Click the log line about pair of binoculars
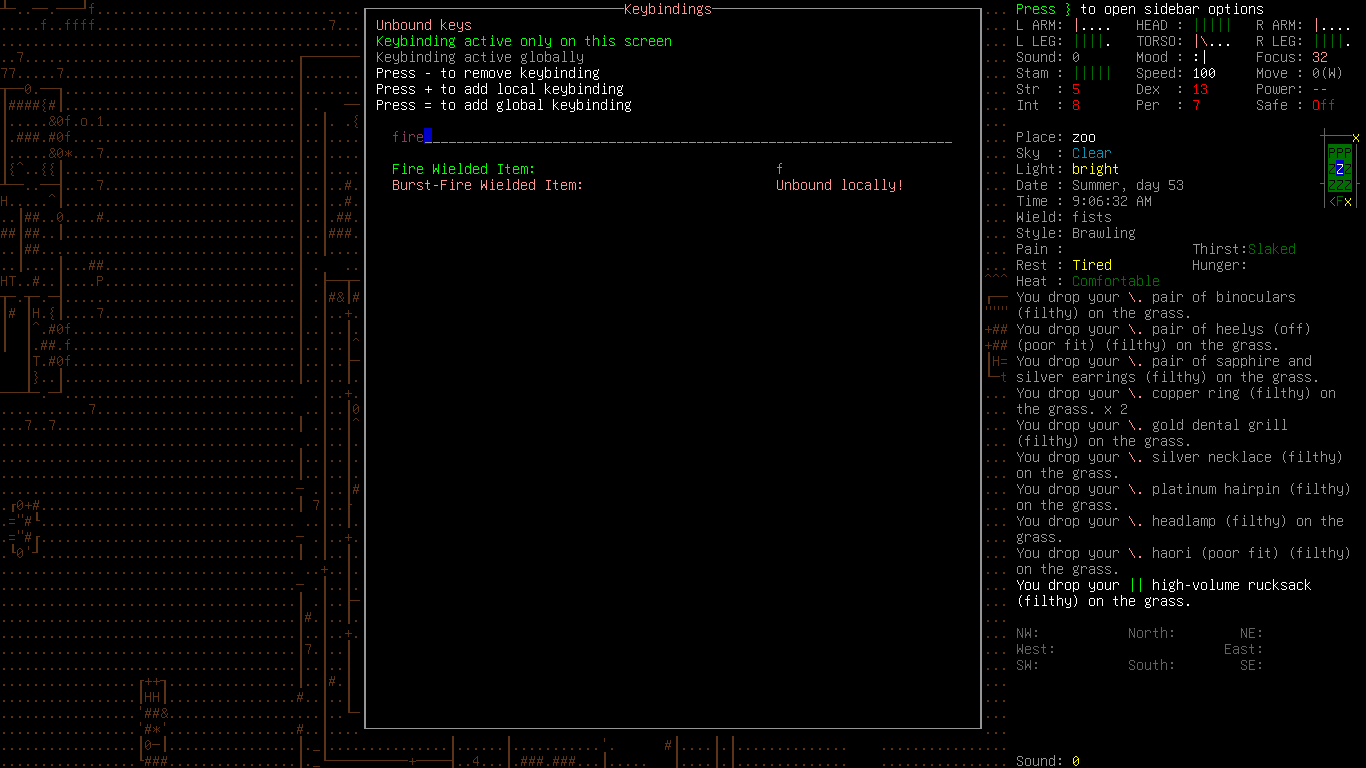This screenshot has height=768, width=1366. coord(1156,305)
